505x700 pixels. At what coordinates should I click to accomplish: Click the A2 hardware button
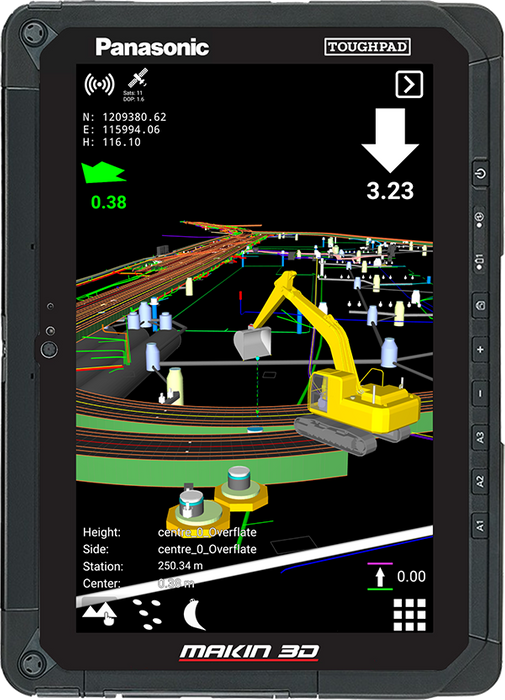tap(480, 482)
